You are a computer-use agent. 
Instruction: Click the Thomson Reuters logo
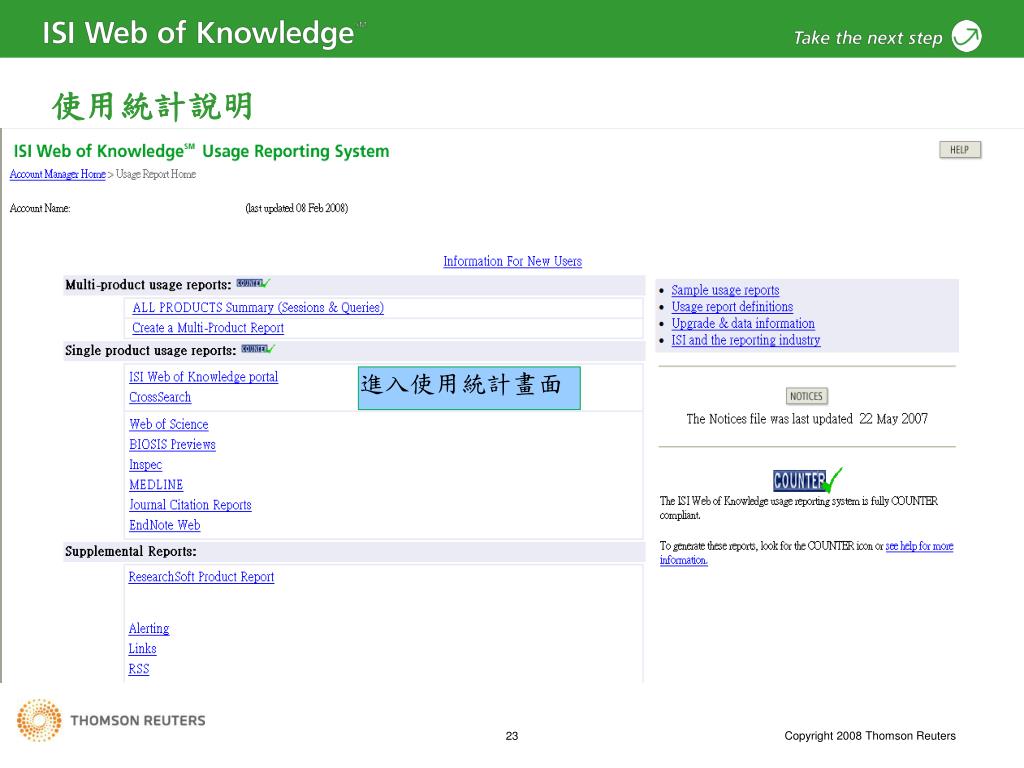[111, 720]
